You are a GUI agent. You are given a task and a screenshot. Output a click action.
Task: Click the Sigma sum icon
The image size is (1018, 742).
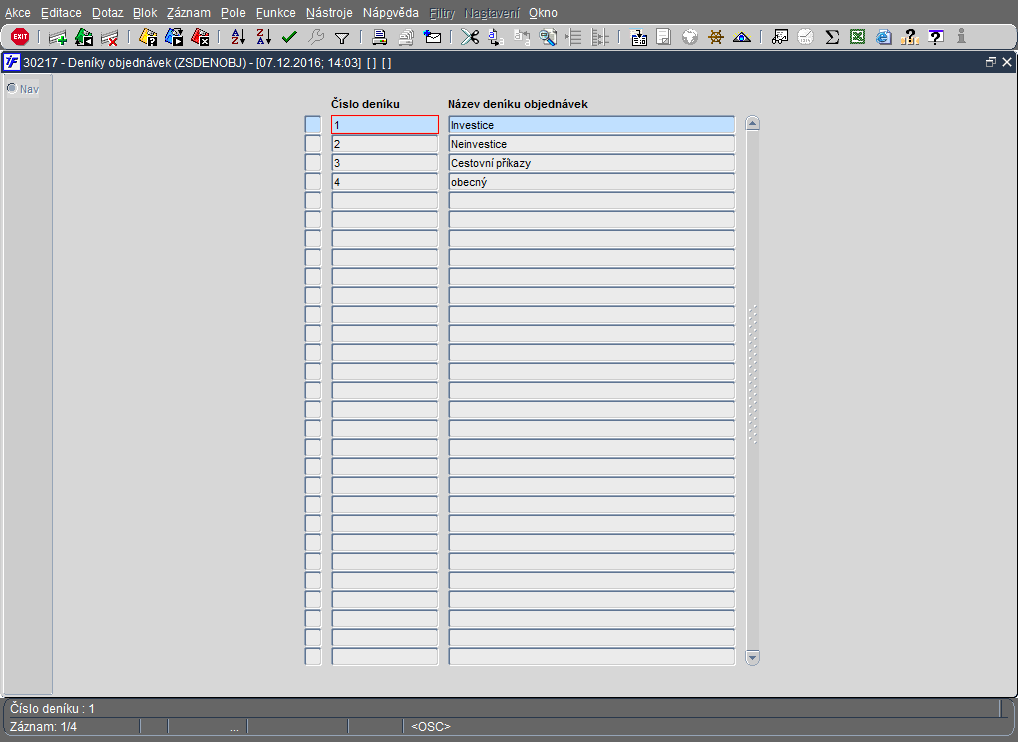click(832, 37)
